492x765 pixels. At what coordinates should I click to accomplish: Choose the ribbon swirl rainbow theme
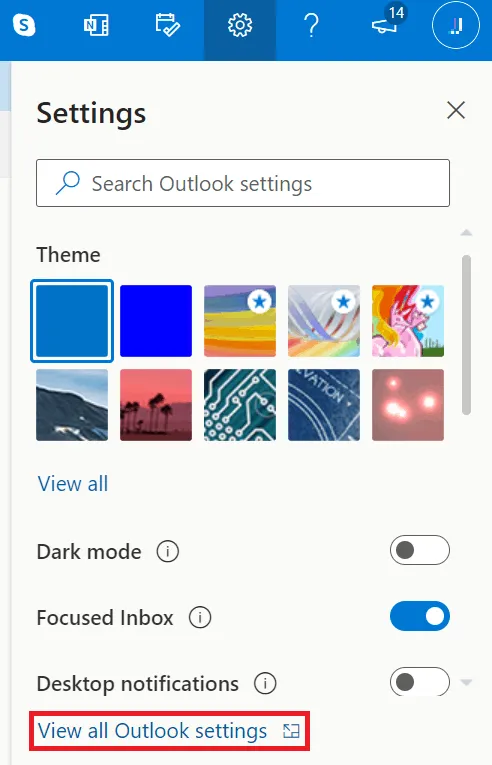tap(324, 321)
